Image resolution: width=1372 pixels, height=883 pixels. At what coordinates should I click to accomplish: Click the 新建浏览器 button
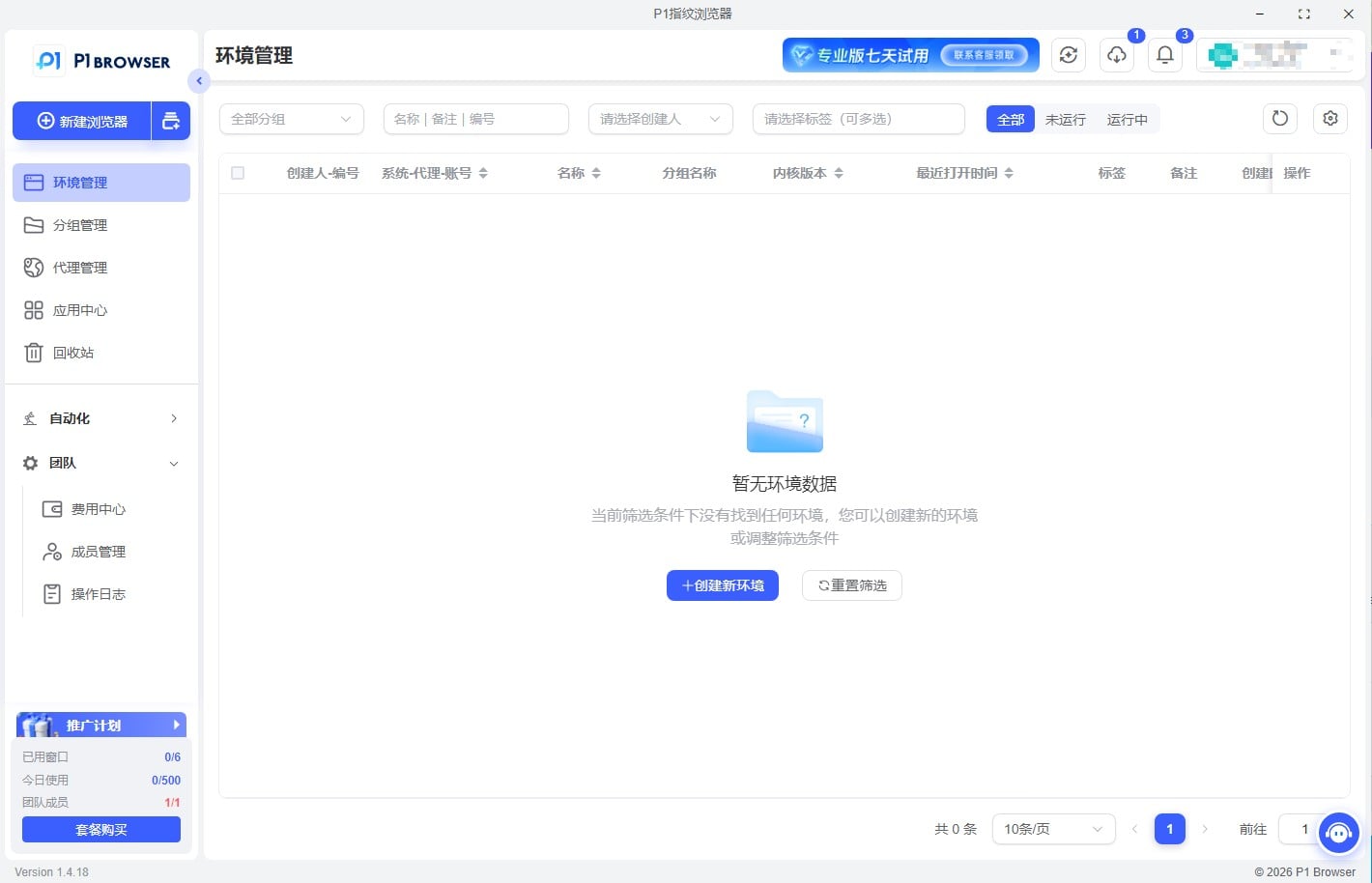[82, 121]
